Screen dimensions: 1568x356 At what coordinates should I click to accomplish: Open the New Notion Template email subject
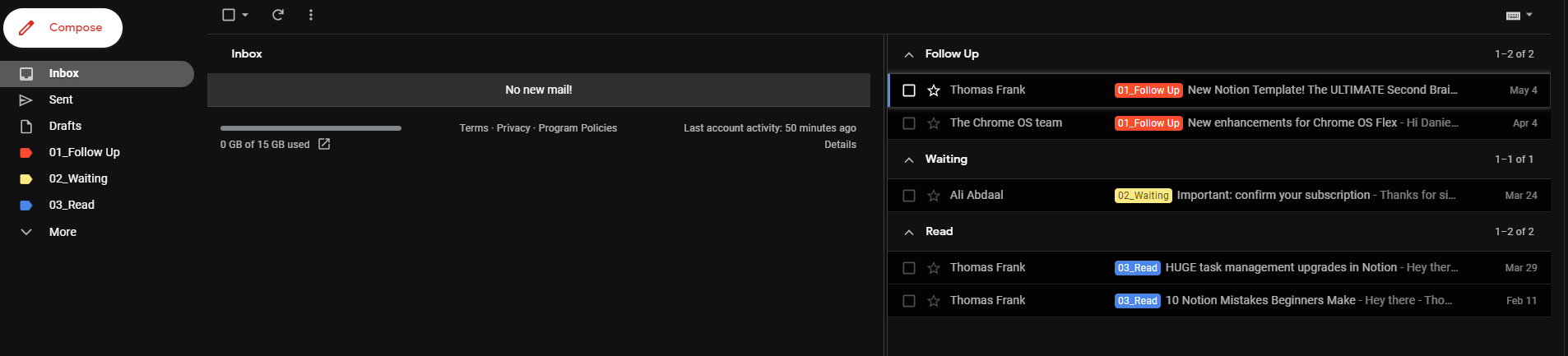pyautogui.click(x=1323, y=90)
